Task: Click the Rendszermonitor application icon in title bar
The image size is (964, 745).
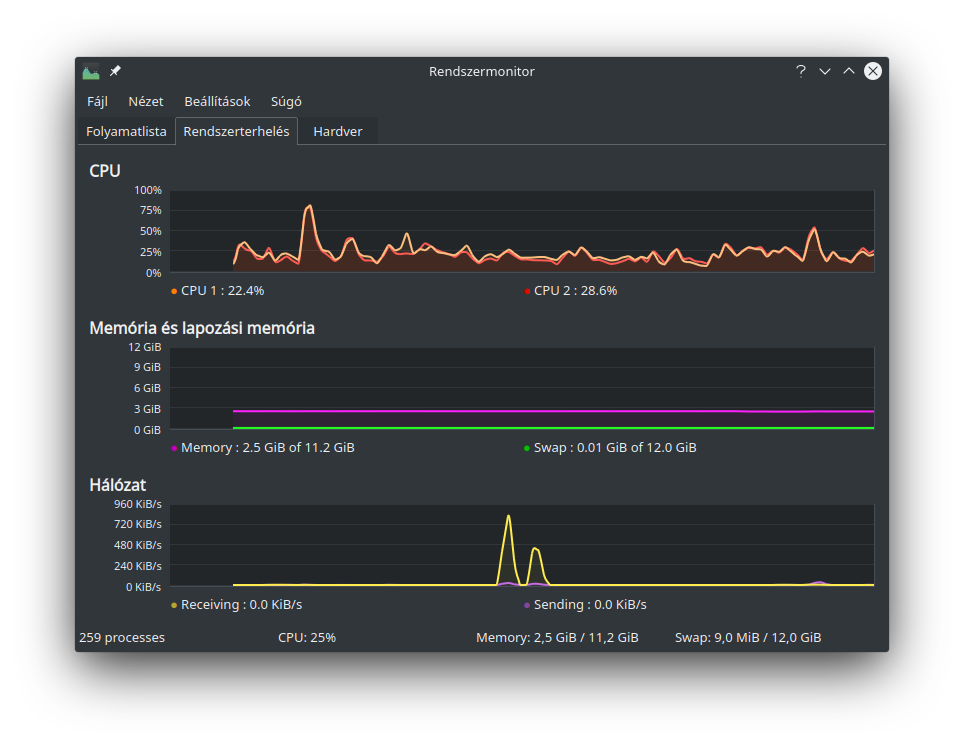Action: [x=90, y=71]
